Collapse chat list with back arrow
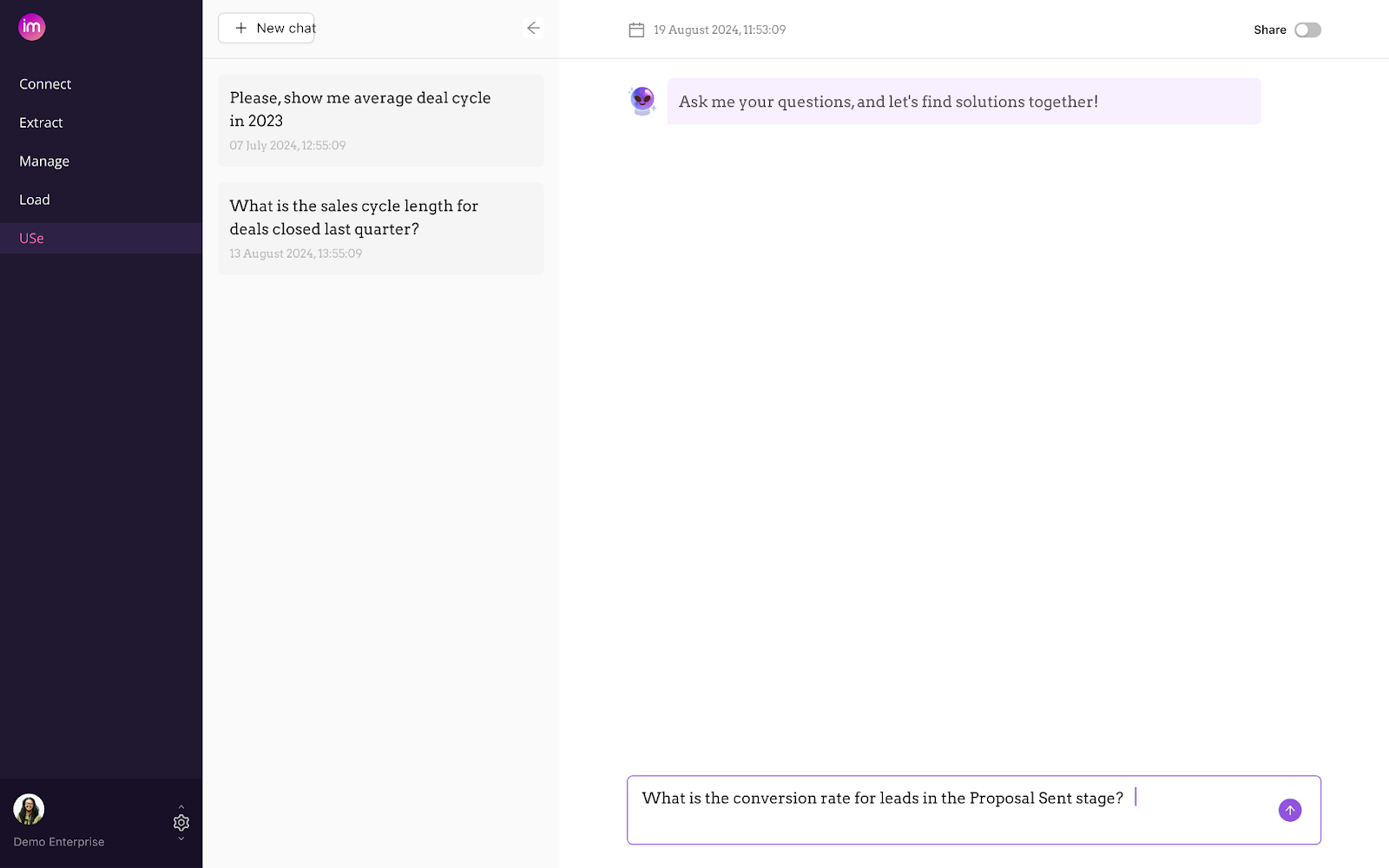Viewport: 1389px width, 868px height. [533, 28]
